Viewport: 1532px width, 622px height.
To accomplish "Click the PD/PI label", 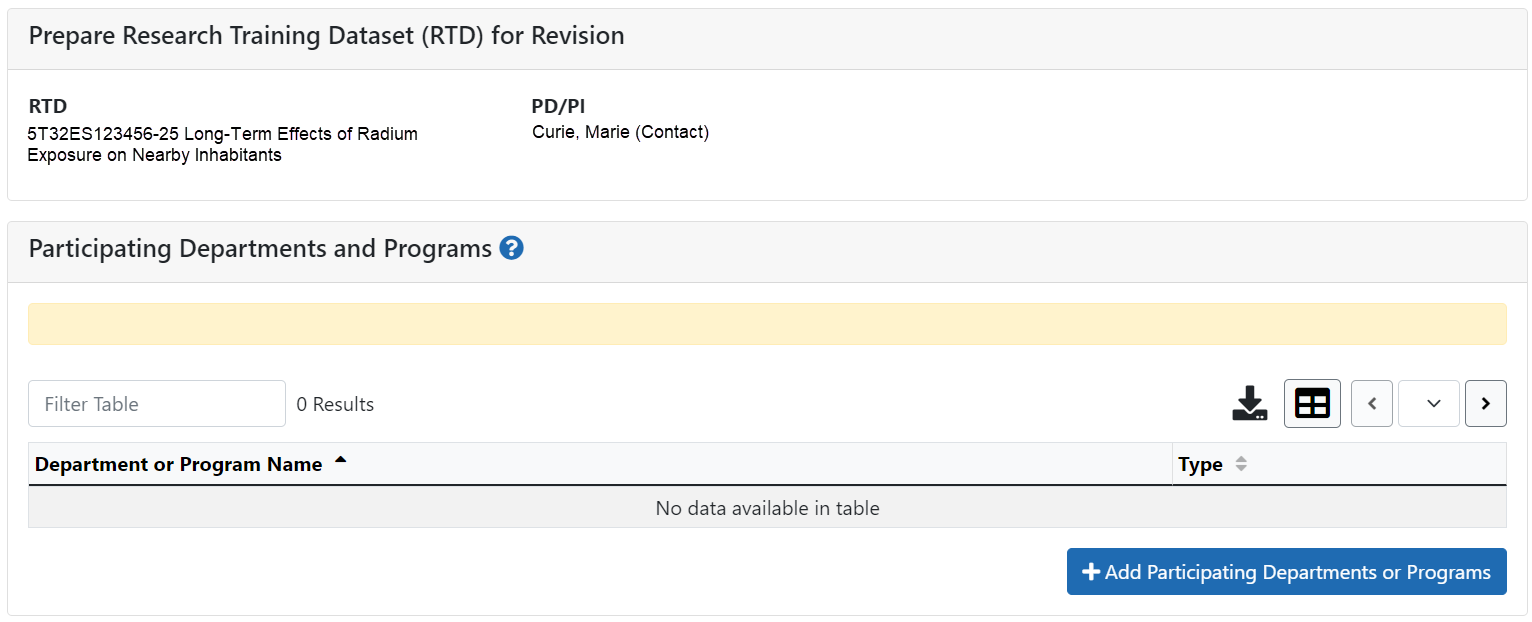I will point(558,107).
